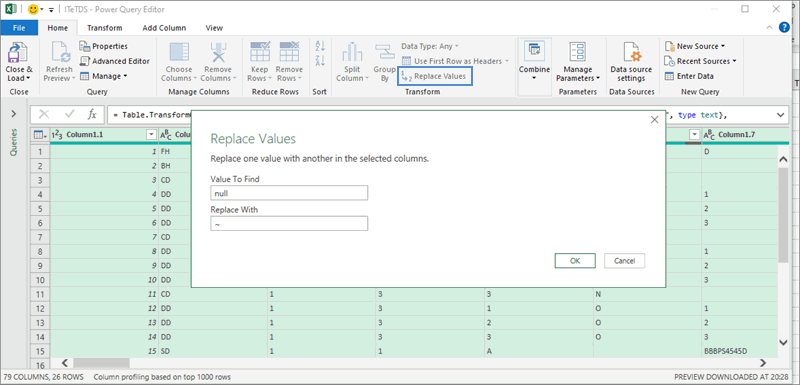Image resolution: width=800 pixels, height=385 pixels.
Task: Expand the formula bar dropdown arrow
Action: [x=781, y=115]
